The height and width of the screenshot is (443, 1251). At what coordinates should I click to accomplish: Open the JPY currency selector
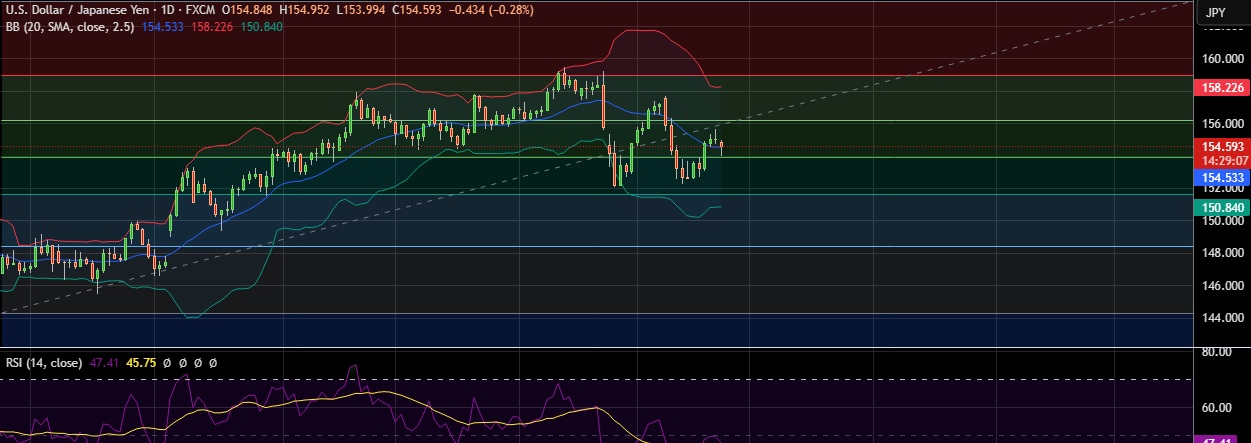1216,13
